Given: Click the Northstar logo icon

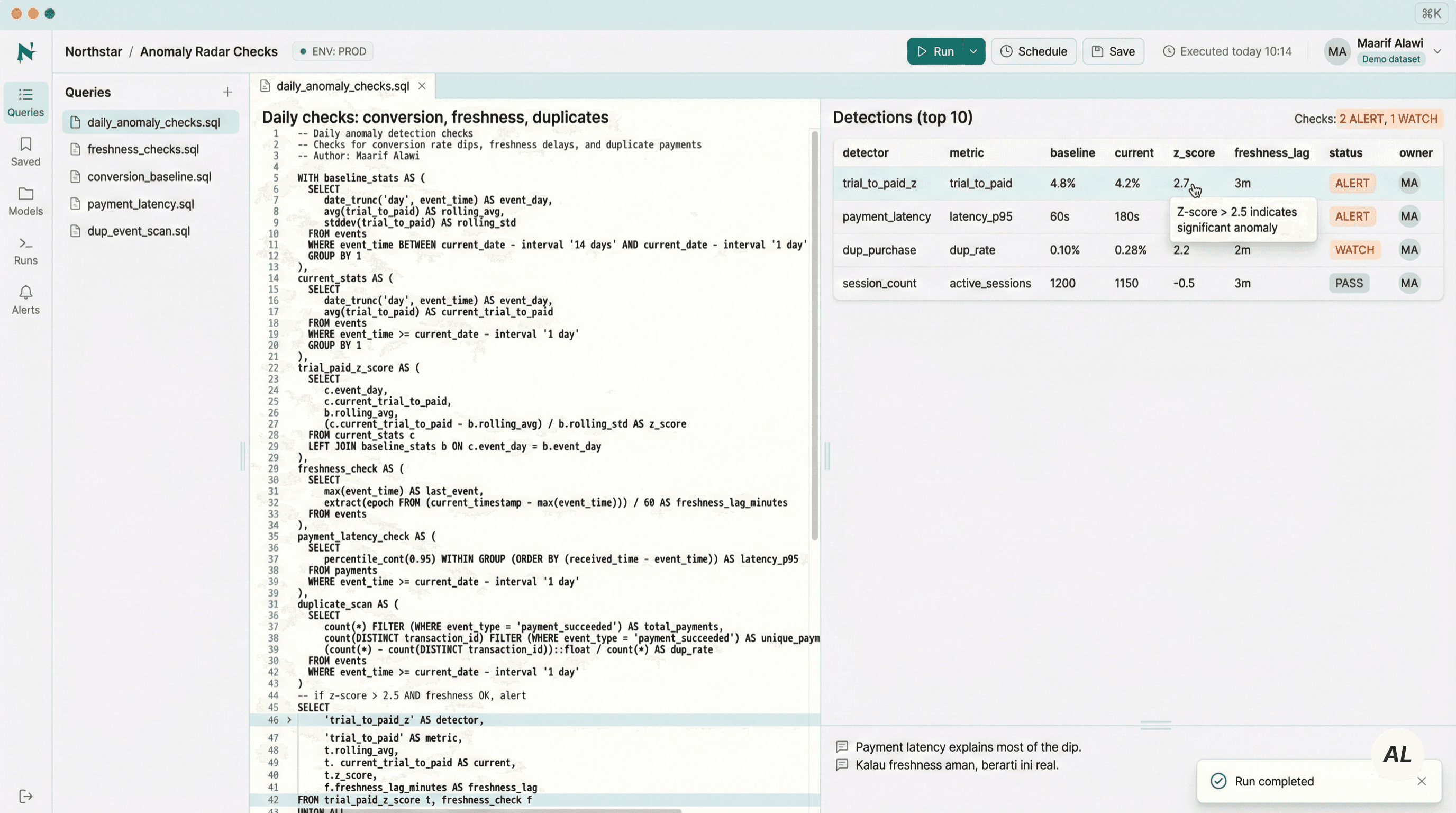Looking at the screenshot, I should pyautogui.click(x=26, y=51).
